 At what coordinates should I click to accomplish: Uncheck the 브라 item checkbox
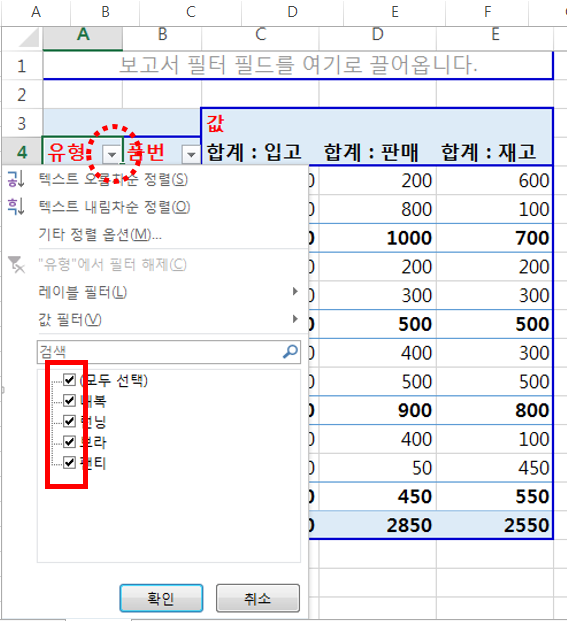point(70,441)
